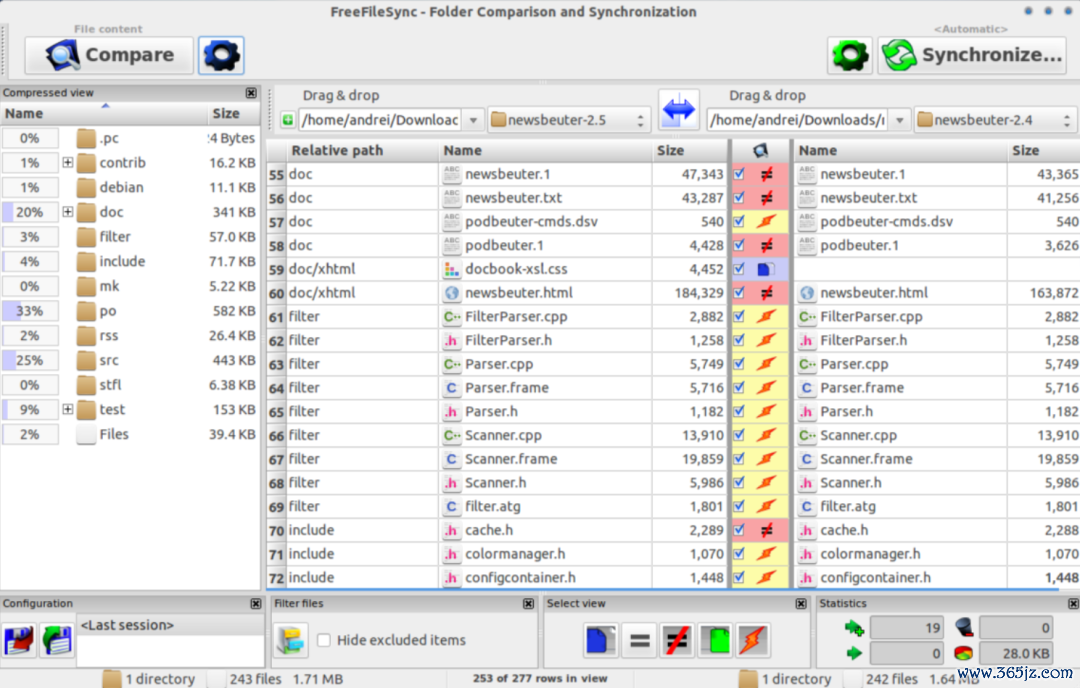Open synchronization settings green gear

[850, 55]
